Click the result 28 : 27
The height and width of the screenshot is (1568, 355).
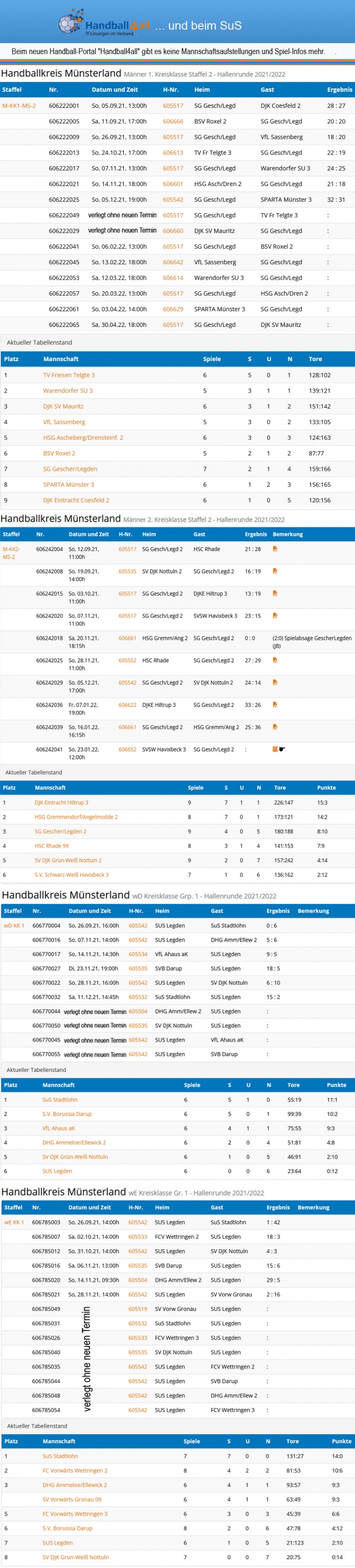click(x=336, y=106)
